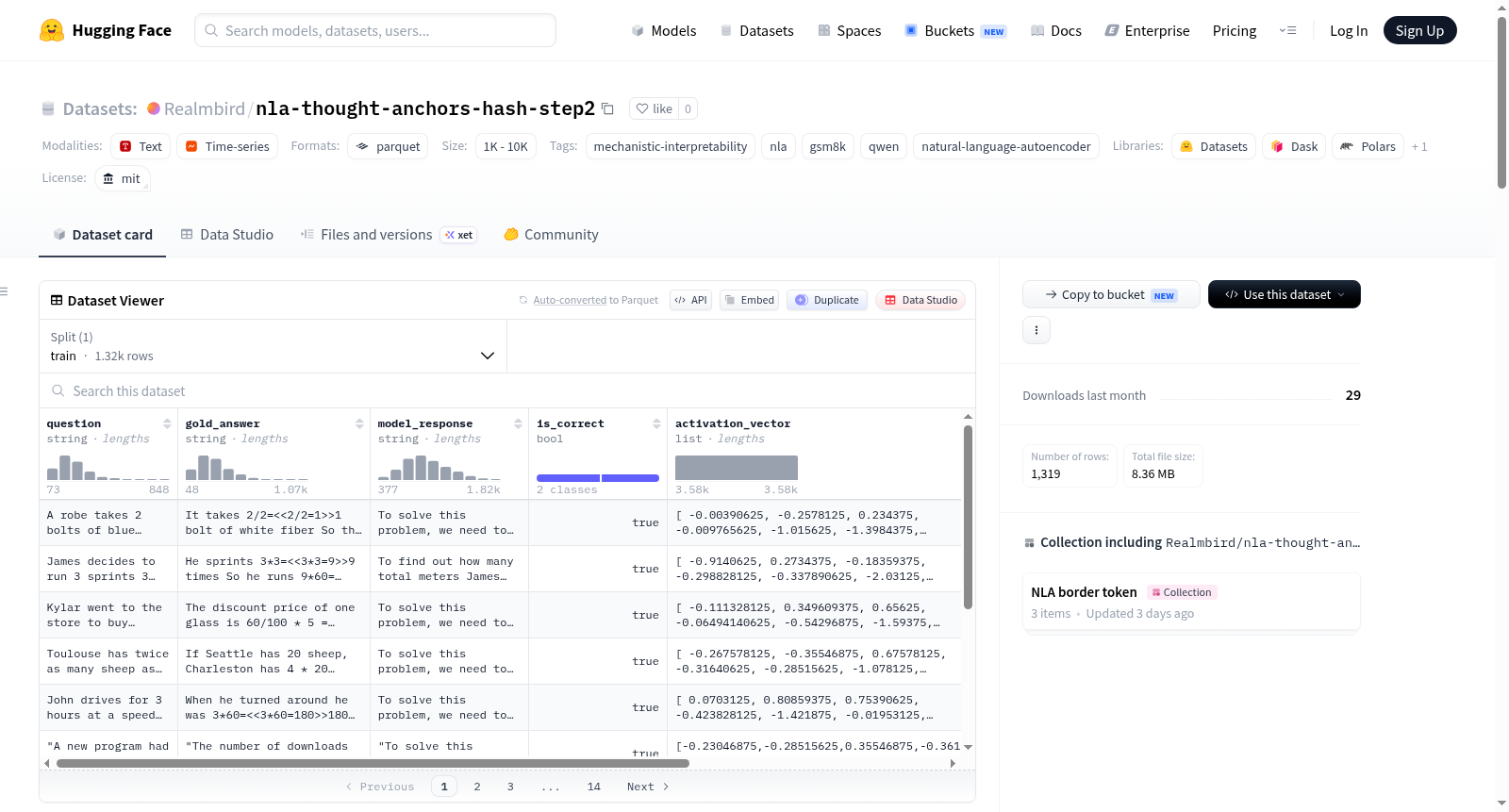Select the Time-series modality tag

click(x=227, y=146)
